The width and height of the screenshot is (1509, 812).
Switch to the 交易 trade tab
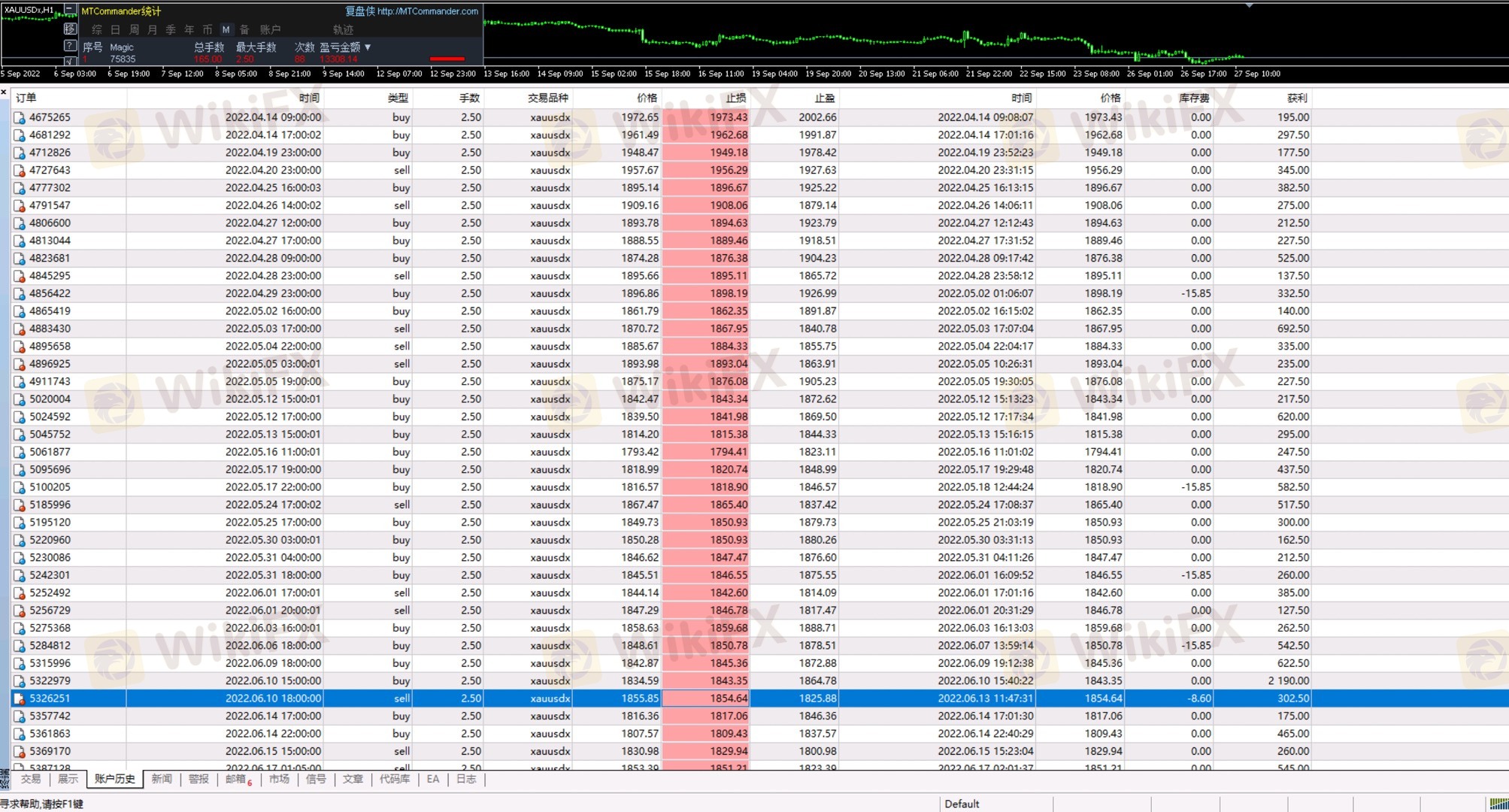click(x=31, y=779)
